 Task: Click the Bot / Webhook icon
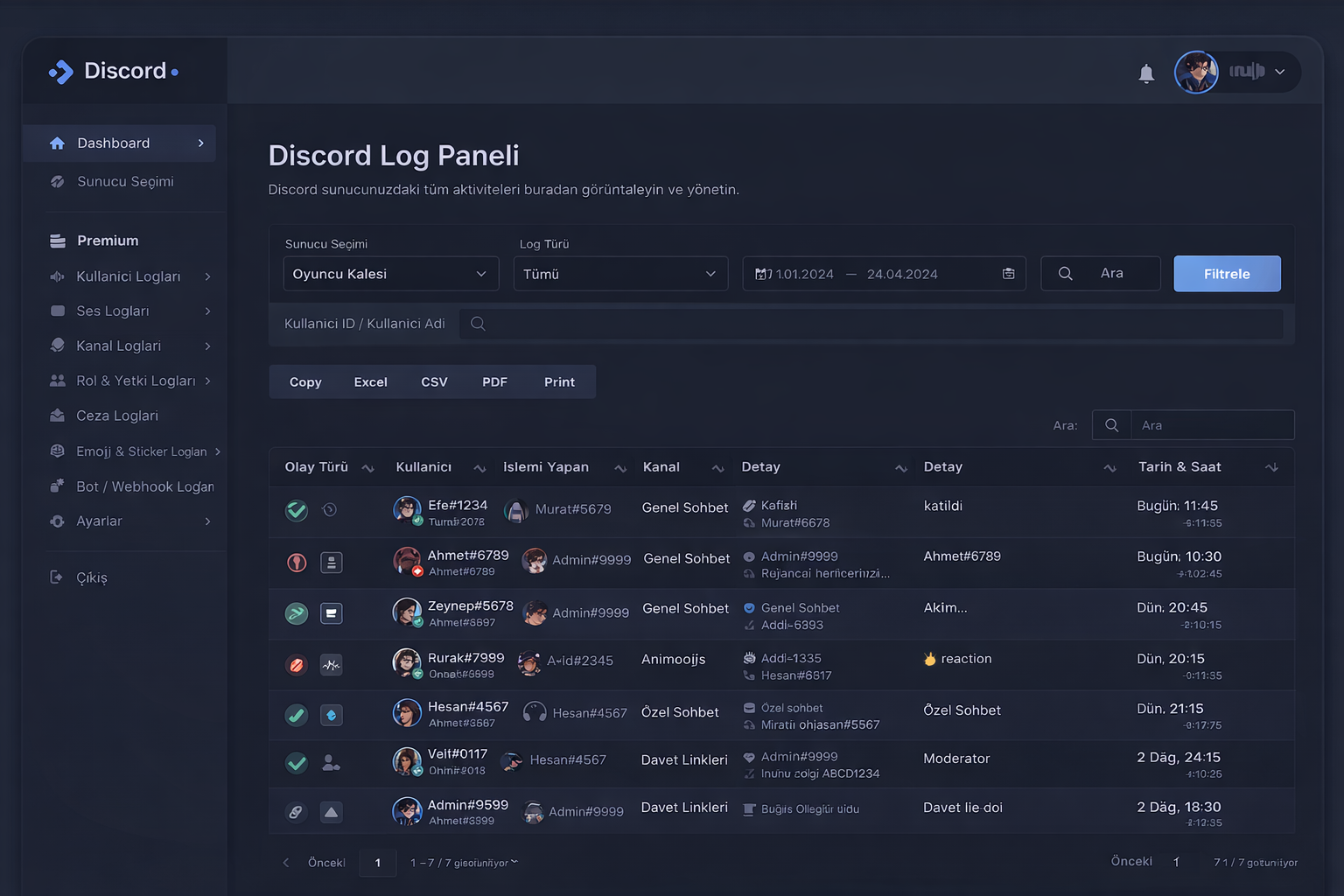58,486
